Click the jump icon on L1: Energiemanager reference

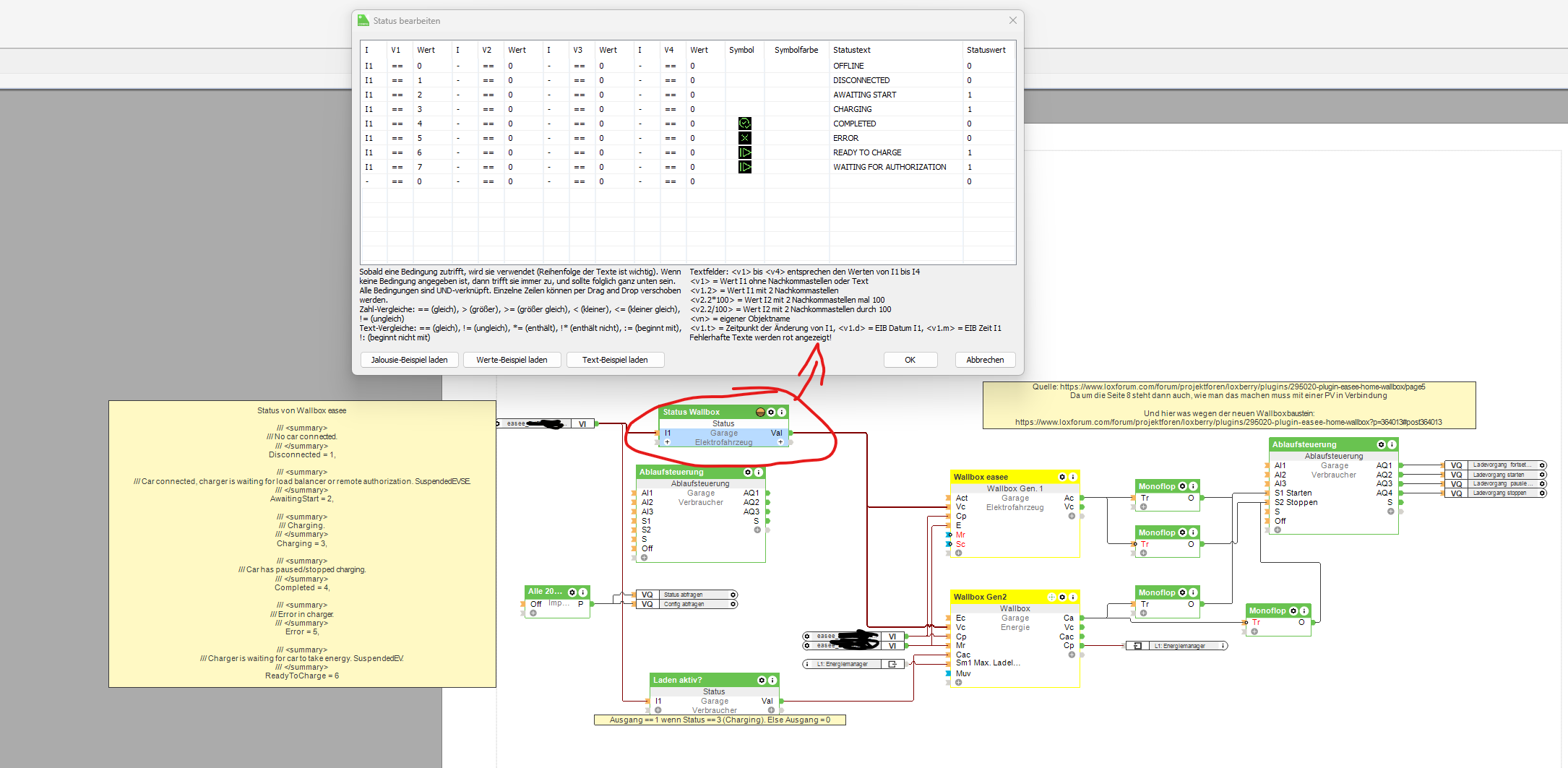click(892, 664)
